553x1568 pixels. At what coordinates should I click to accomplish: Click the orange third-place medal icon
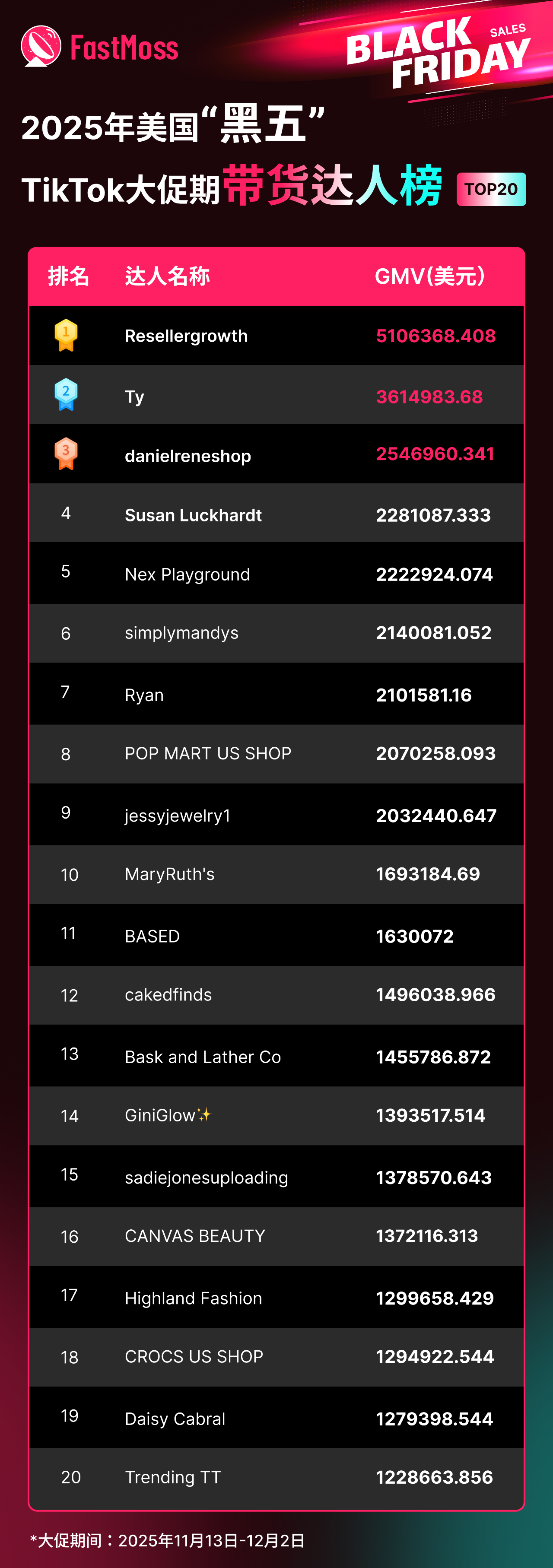click(66, 454)
